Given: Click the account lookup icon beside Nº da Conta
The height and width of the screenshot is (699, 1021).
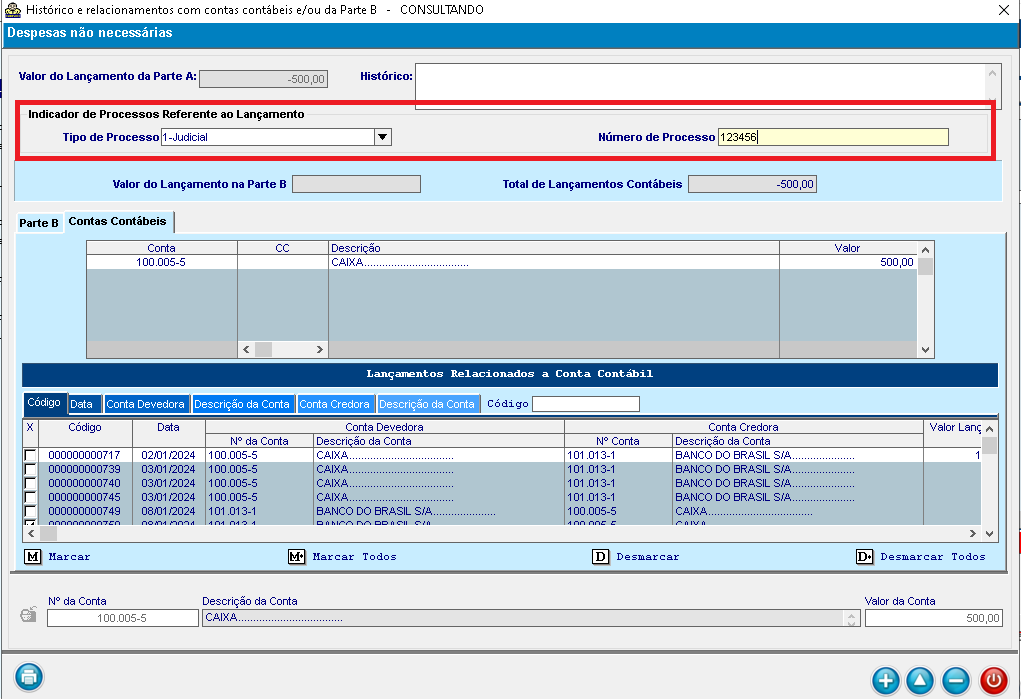Looking at the screenshot, I should 28,614.
